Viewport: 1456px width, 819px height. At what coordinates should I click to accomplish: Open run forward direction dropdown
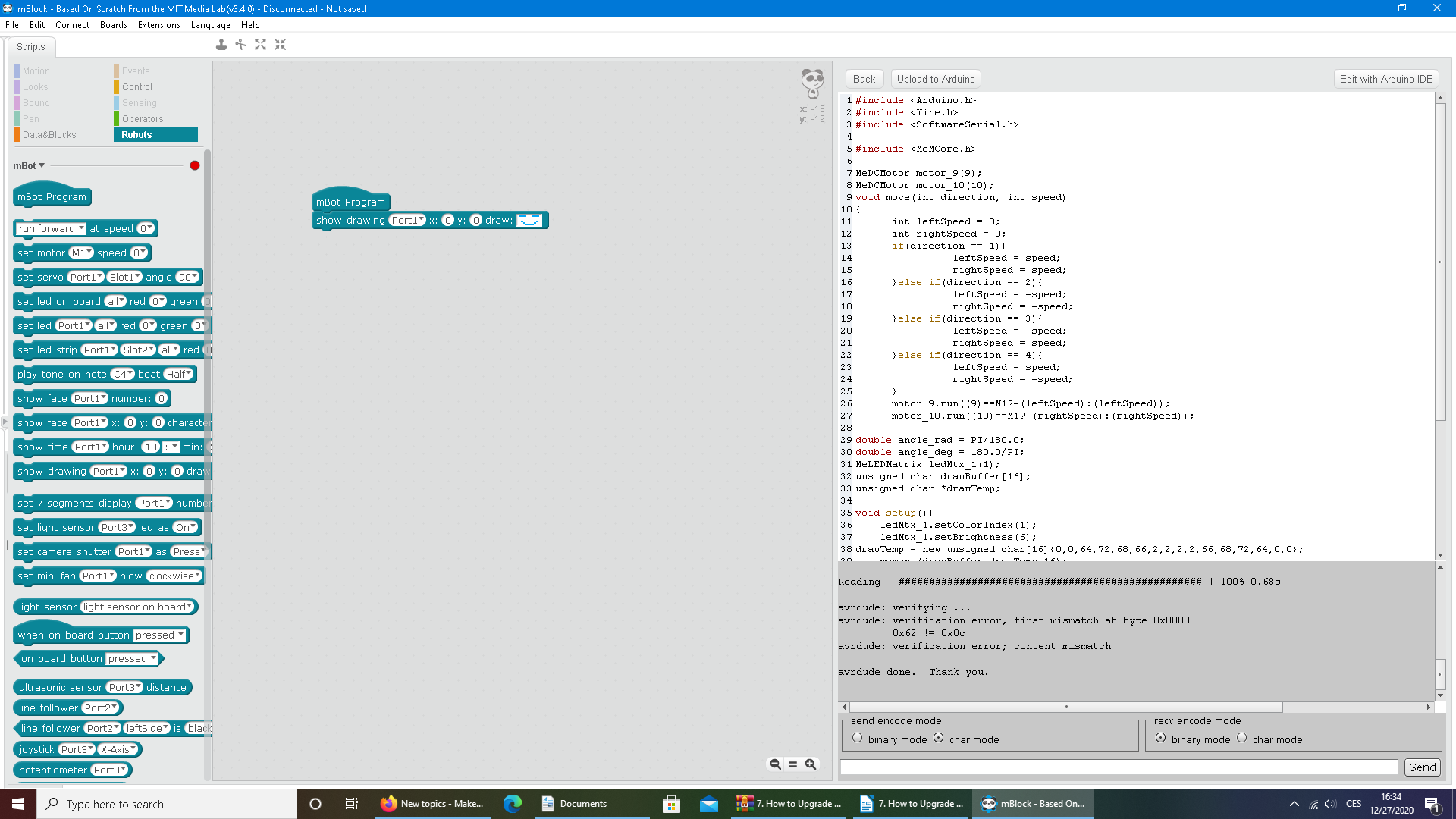click(51, 228)
